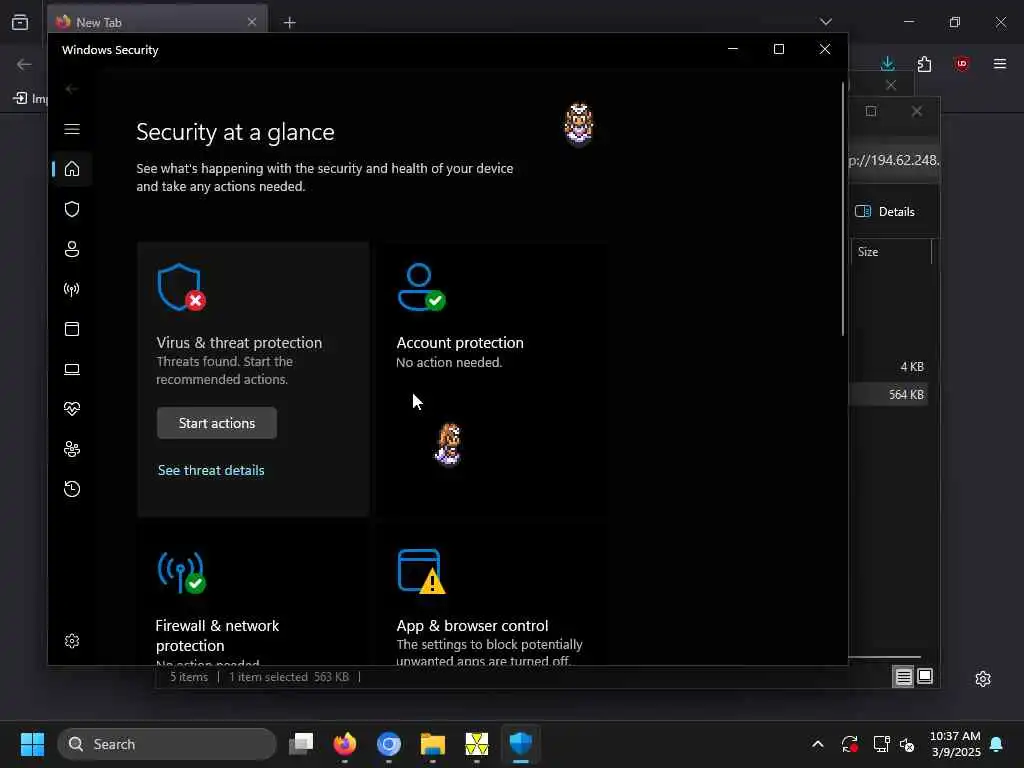Click the Start actions button
Viewport: 1024px width, 768px height.
point(217,423)
